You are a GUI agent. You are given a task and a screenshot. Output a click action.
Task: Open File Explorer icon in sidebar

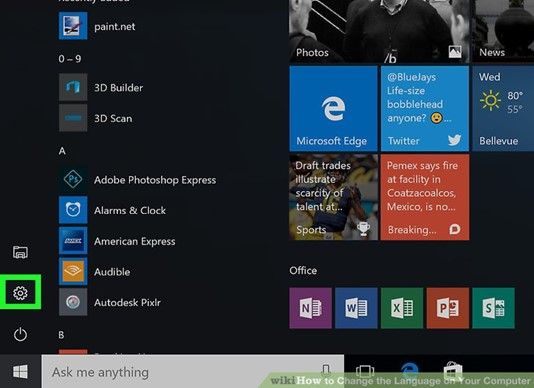coord(20,252)
